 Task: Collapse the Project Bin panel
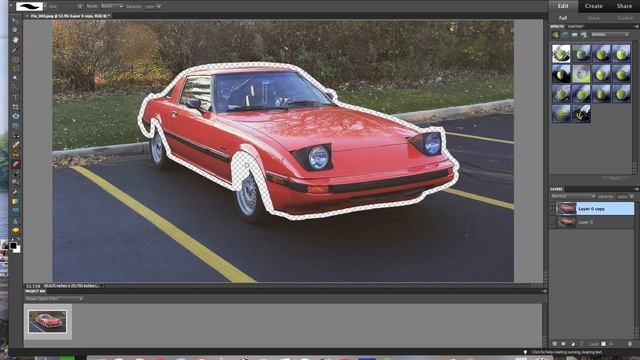[544, 291]
